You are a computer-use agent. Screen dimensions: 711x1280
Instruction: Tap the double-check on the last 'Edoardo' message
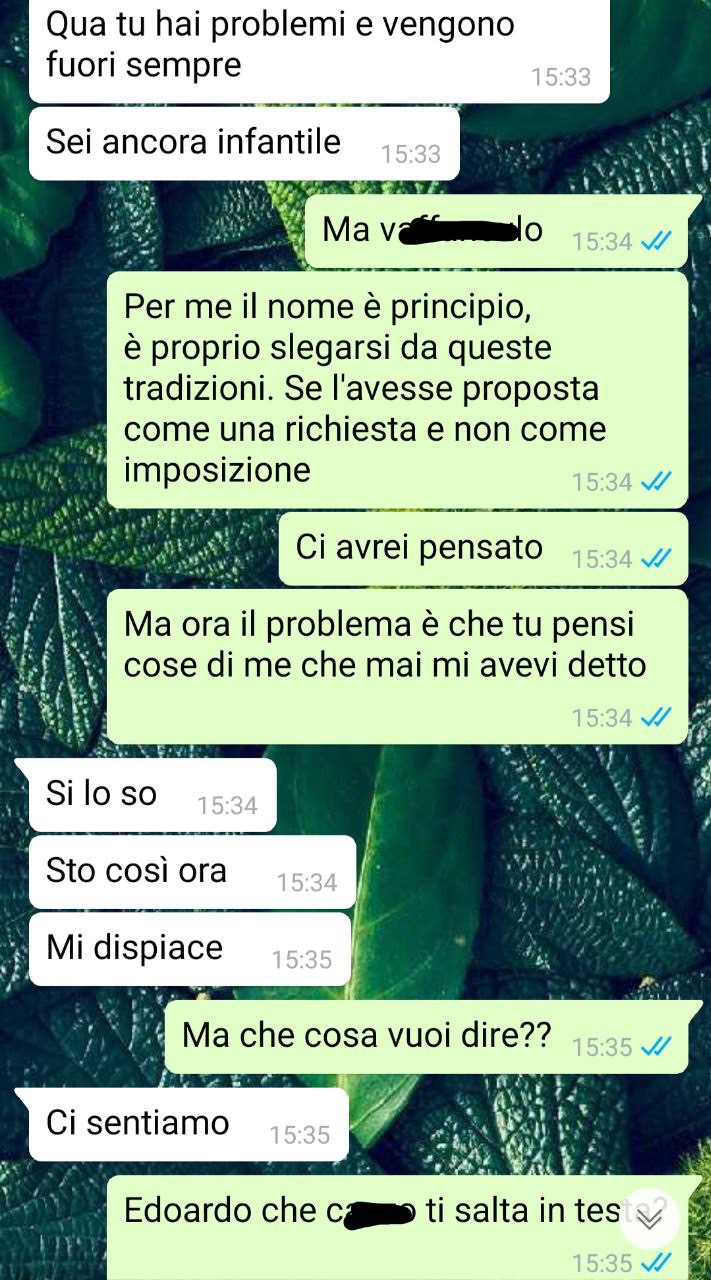point(655,1260)
